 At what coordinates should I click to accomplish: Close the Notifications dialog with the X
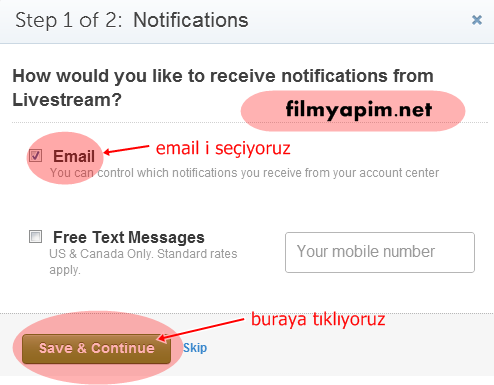tap(477, 20)
